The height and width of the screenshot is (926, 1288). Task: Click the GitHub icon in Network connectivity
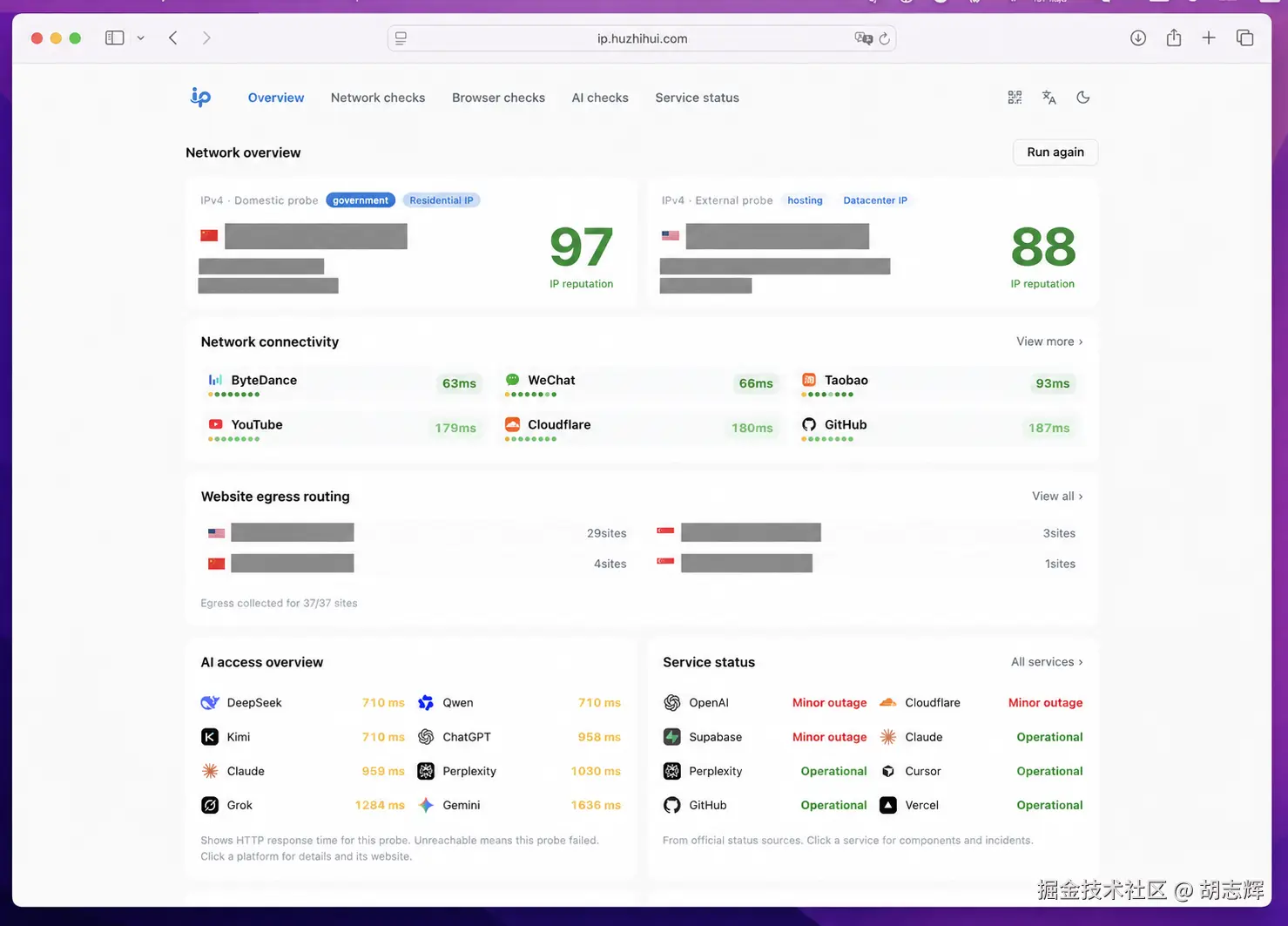(809, 424)
